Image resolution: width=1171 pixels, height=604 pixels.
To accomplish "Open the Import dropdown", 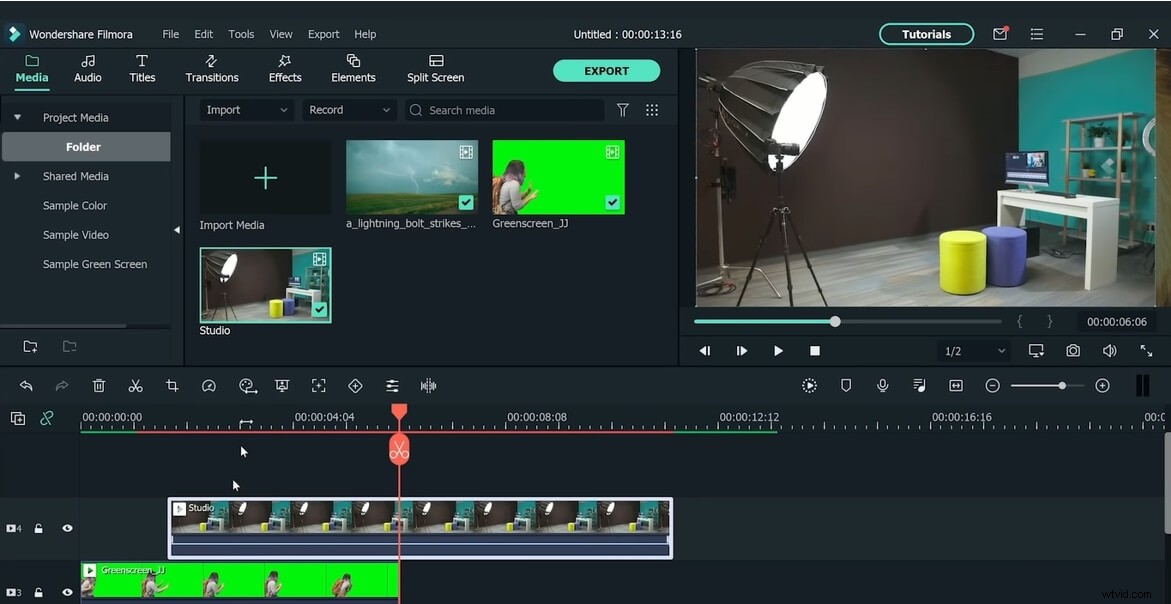I will (x=246, y=110).
